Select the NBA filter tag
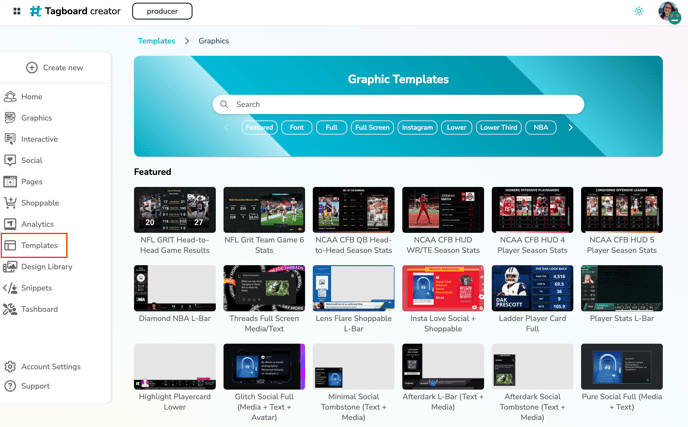The height and width of the screenshot is (427, 688). (541, 128)
